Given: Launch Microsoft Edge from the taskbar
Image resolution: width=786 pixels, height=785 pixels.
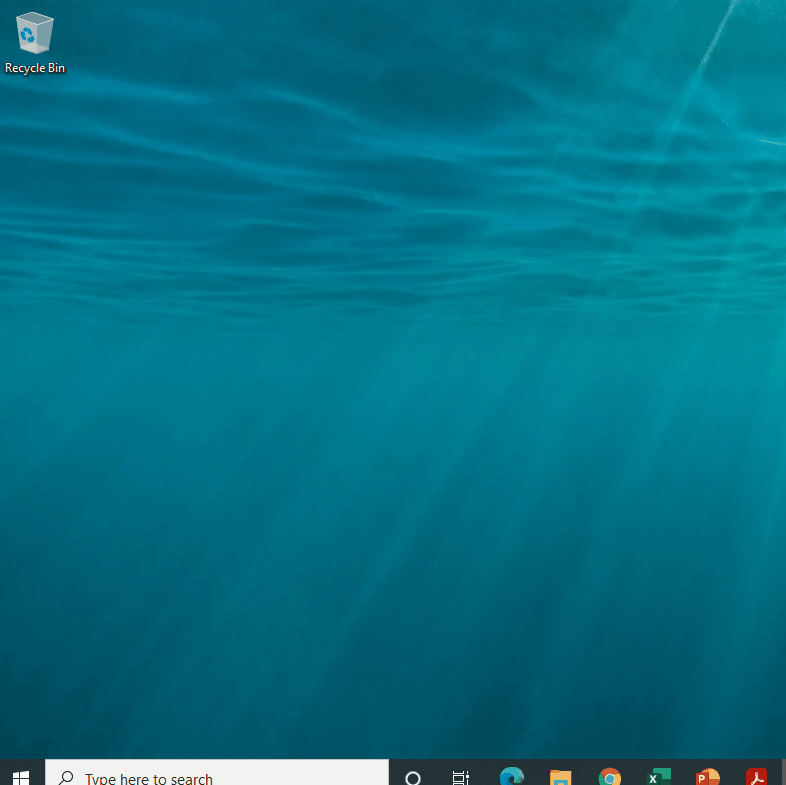Looking at the screenshot, I should point(512,776).
